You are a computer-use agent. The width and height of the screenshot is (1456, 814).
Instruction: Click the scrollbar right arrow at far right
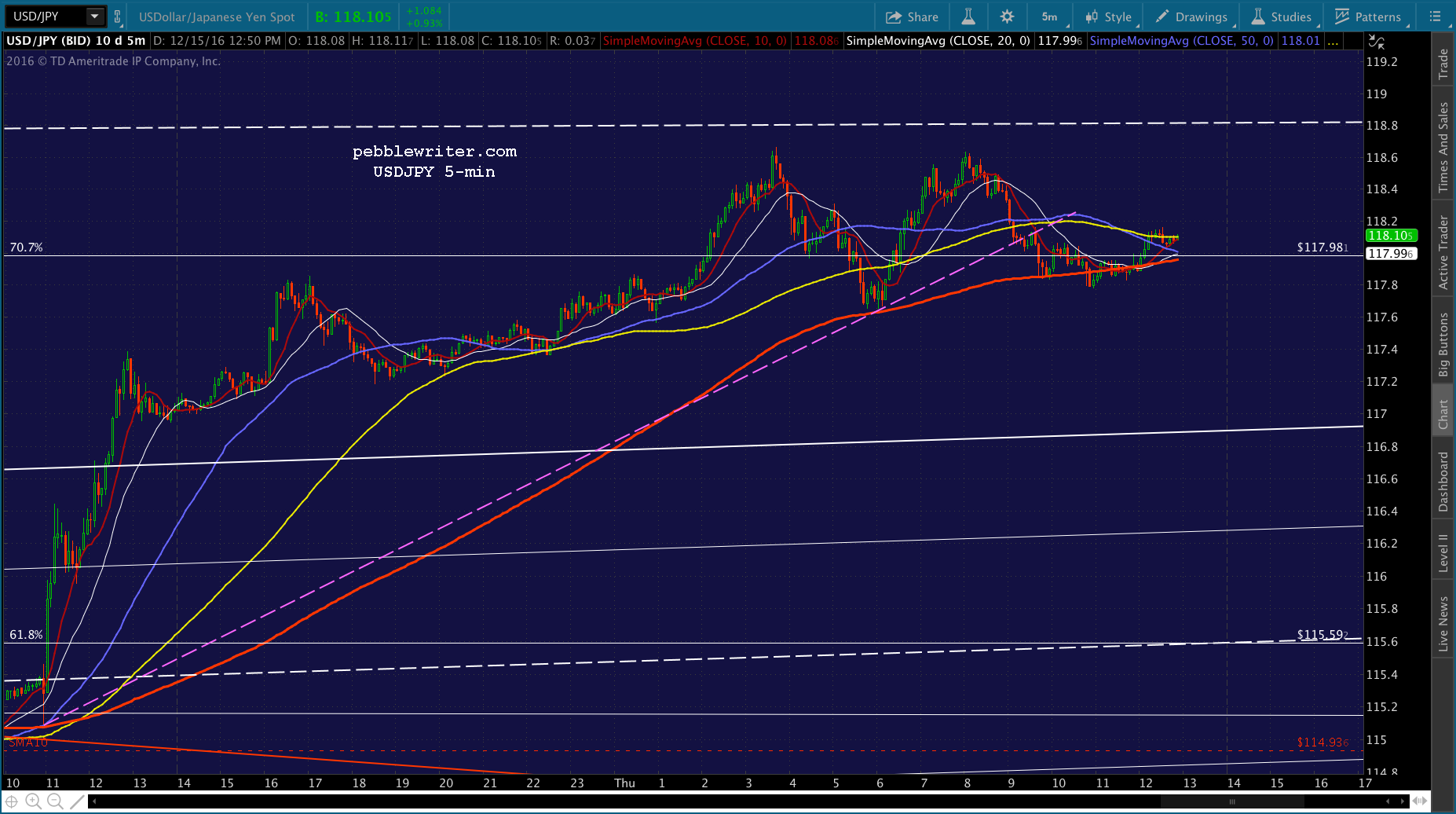coord(1403,802)
